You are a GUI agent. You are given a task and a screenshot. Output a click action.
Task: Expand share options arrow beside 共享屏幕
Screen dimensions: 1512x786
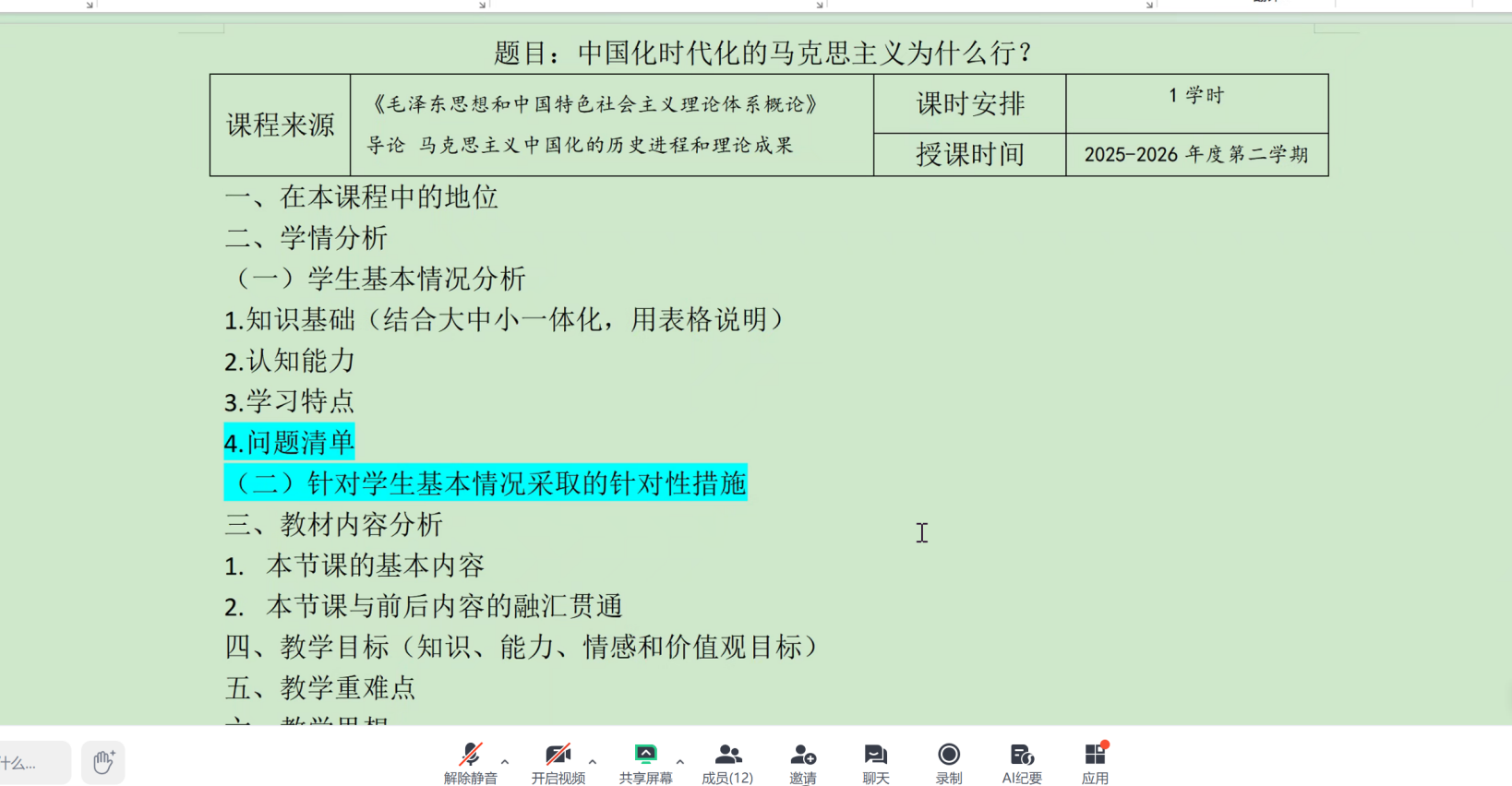click(x=680, y=762)
